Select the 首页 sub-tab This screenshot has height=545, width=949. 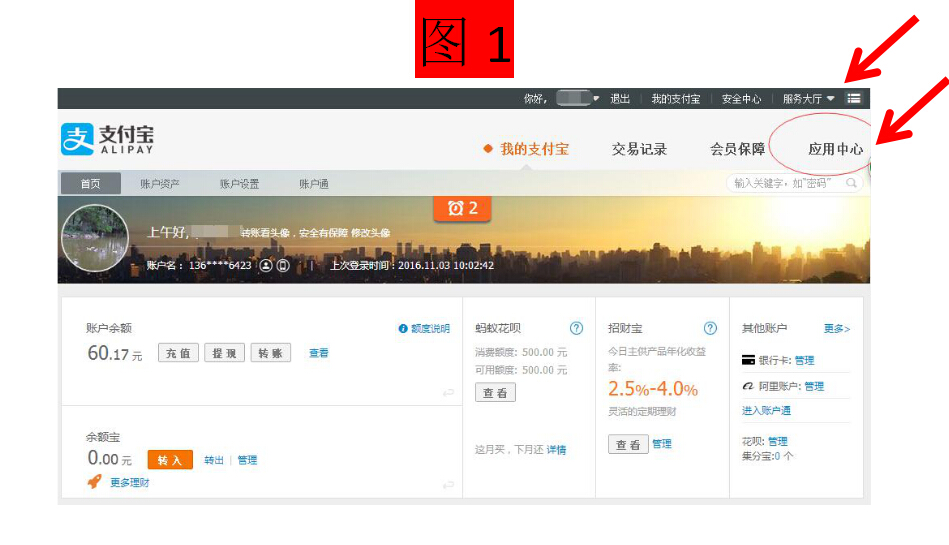(x=91, y=183)
